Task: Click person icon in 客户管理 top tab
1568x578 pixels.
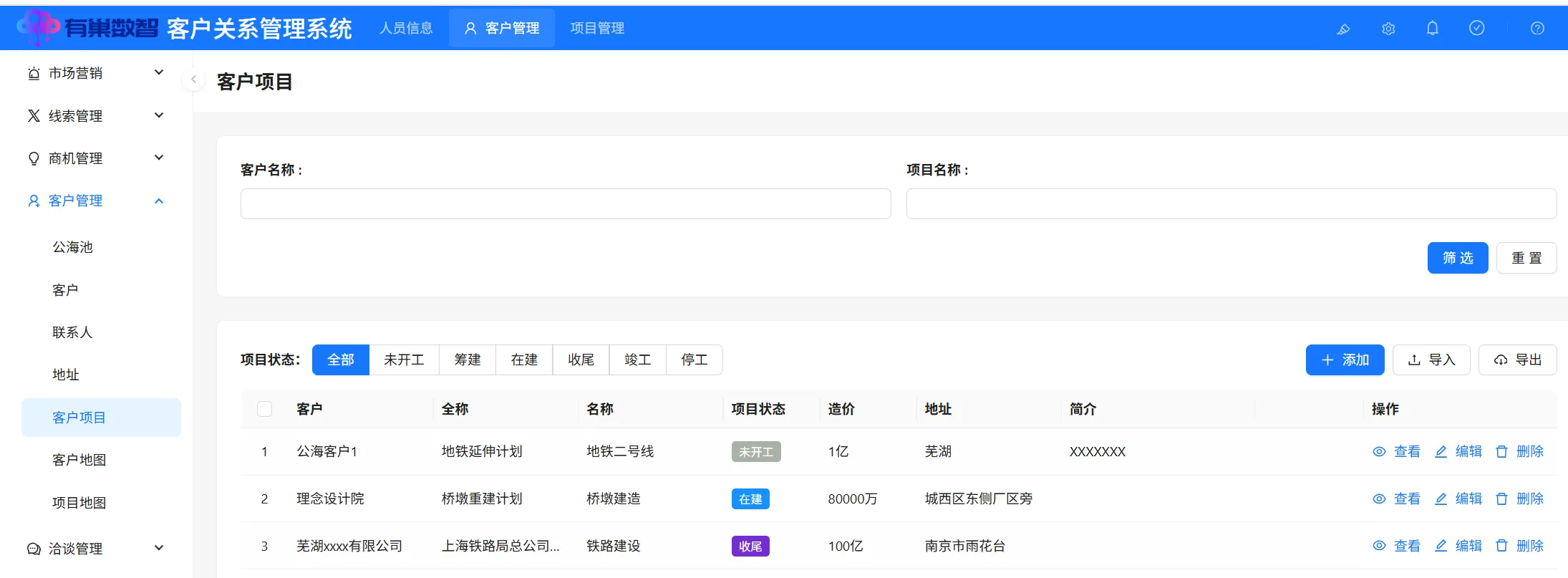Action: click(x=470, y=29)
